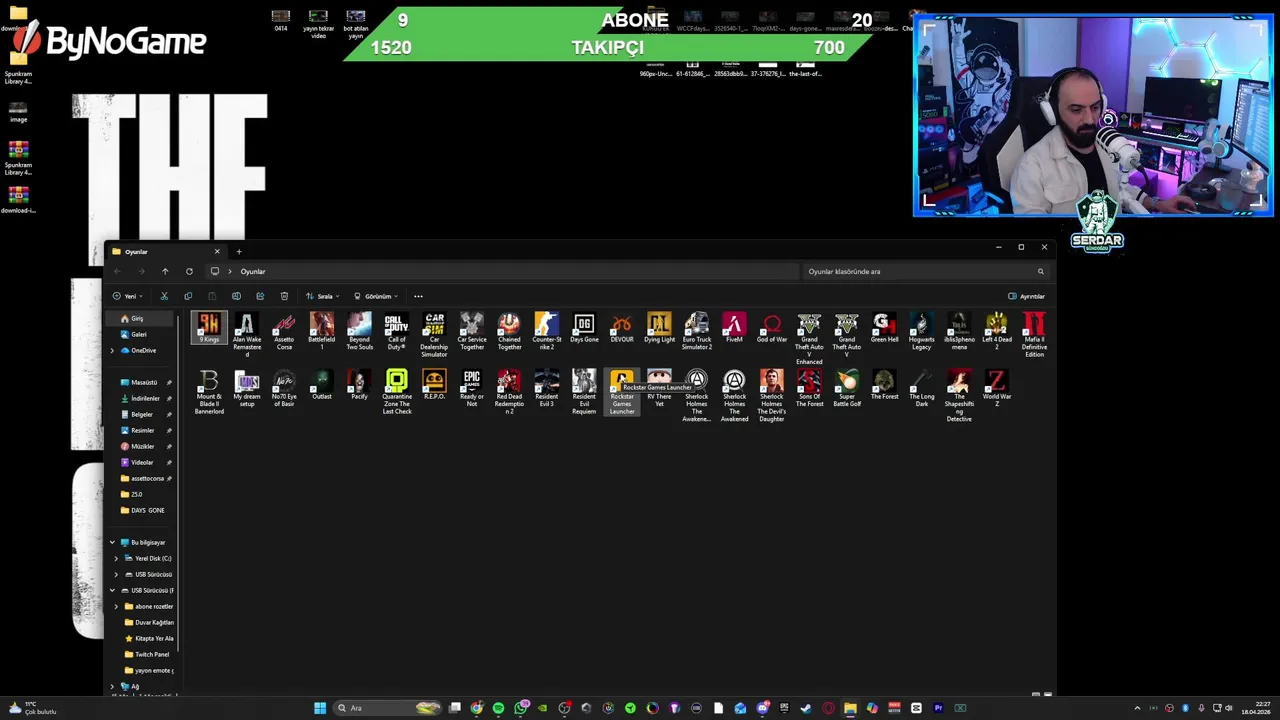Screen dimensions: 1280x720
Task: Select the Days Gone shortcut
Action: pos(584,329)
